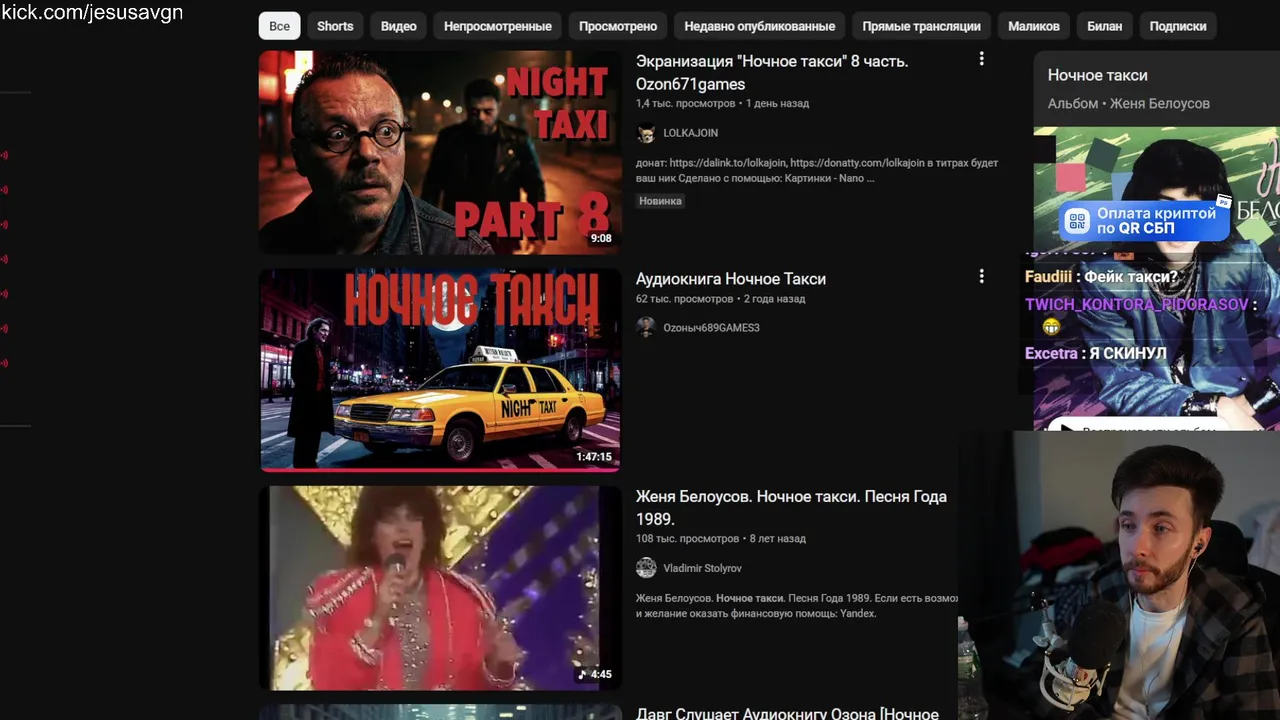The width and height of the screenshot is (1280, 720).
Task: Click the donation links description of the first video
Action: pos(816,170)
